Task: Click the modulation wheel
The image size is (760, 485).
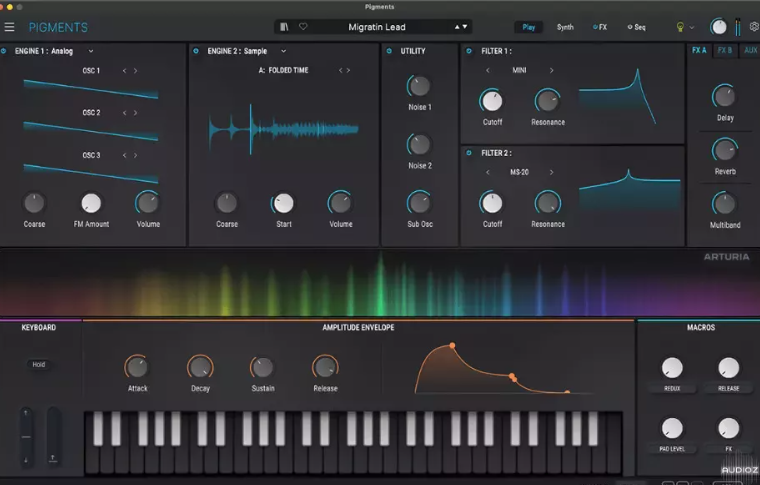Action: tap(53, 437)
